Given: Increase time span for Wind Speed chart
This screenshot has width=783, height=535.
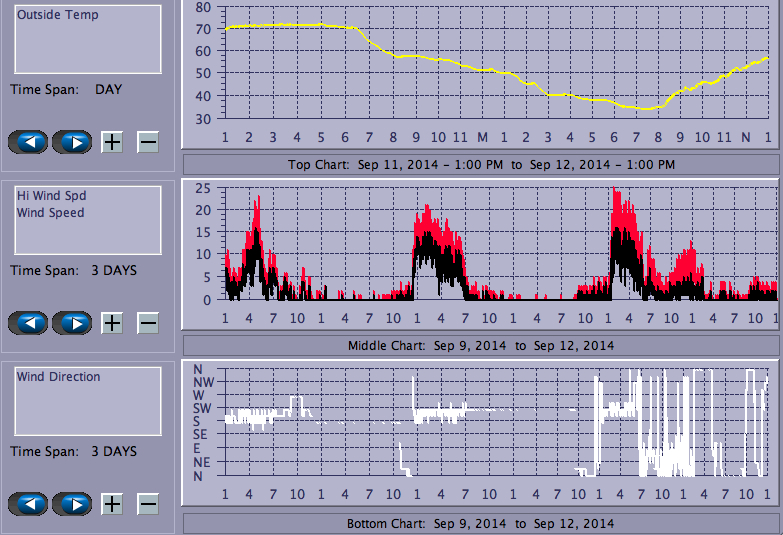Looking at the screenshot, I should point(112,322).
